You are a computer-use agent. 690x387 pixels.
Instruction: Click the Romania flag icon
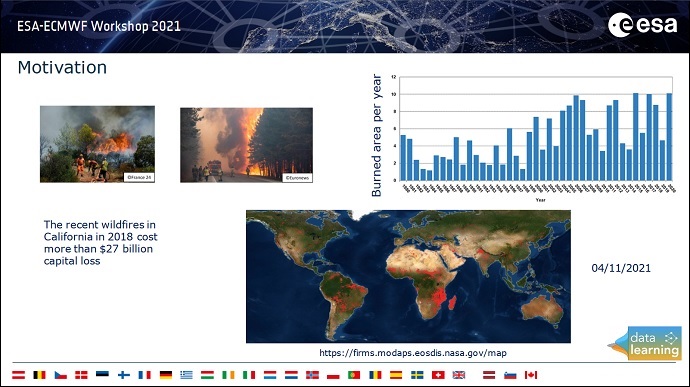[x=375, y=375]
